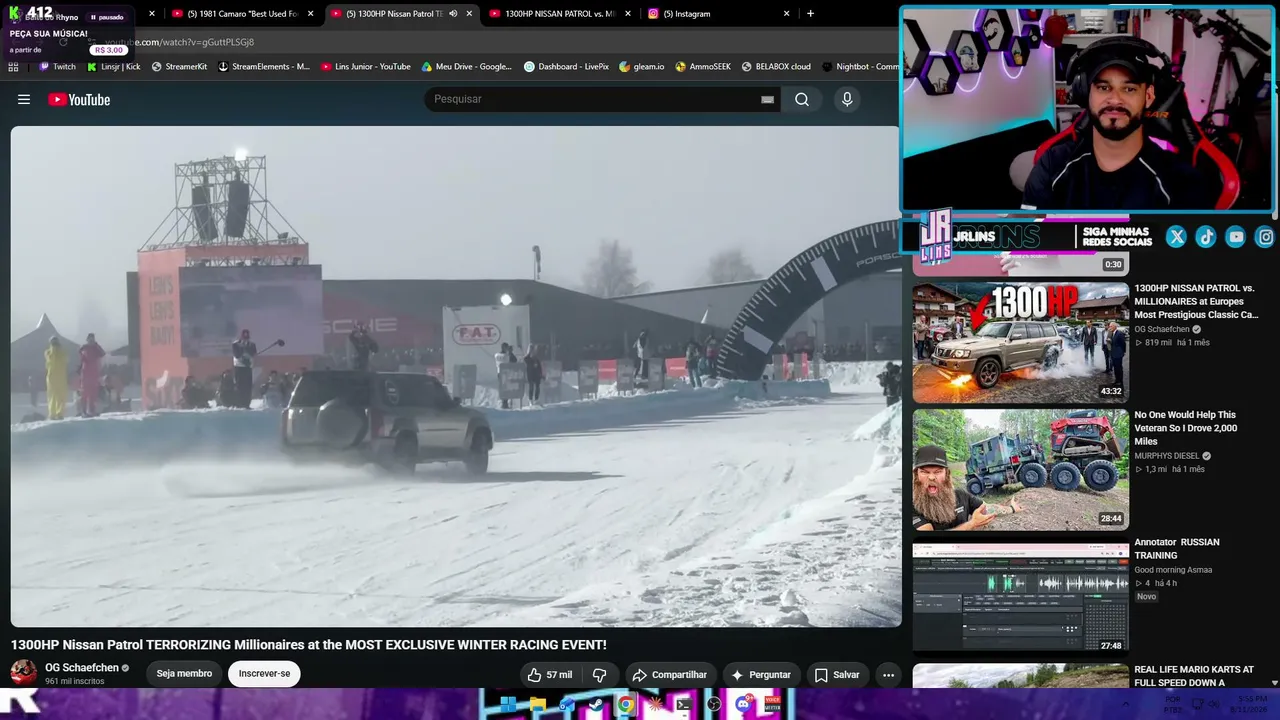Open the YouTube guide hamburger menu
This screenshot has height=720, width=1280.
pos(24,99)
